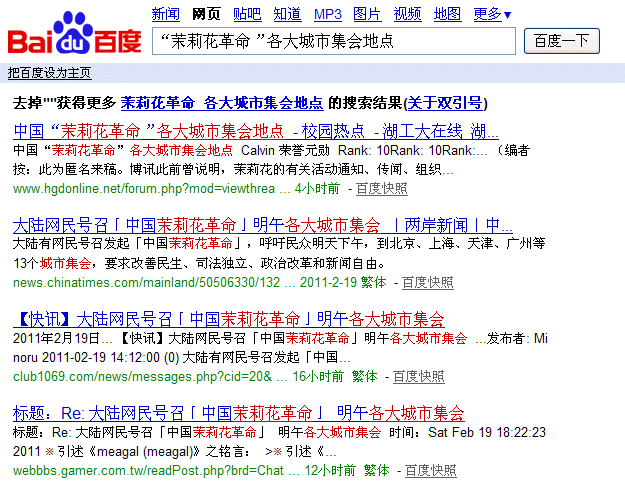625x481 pixels.
Task: Open the 关于双引号 help link
Action: pos(444,102)
